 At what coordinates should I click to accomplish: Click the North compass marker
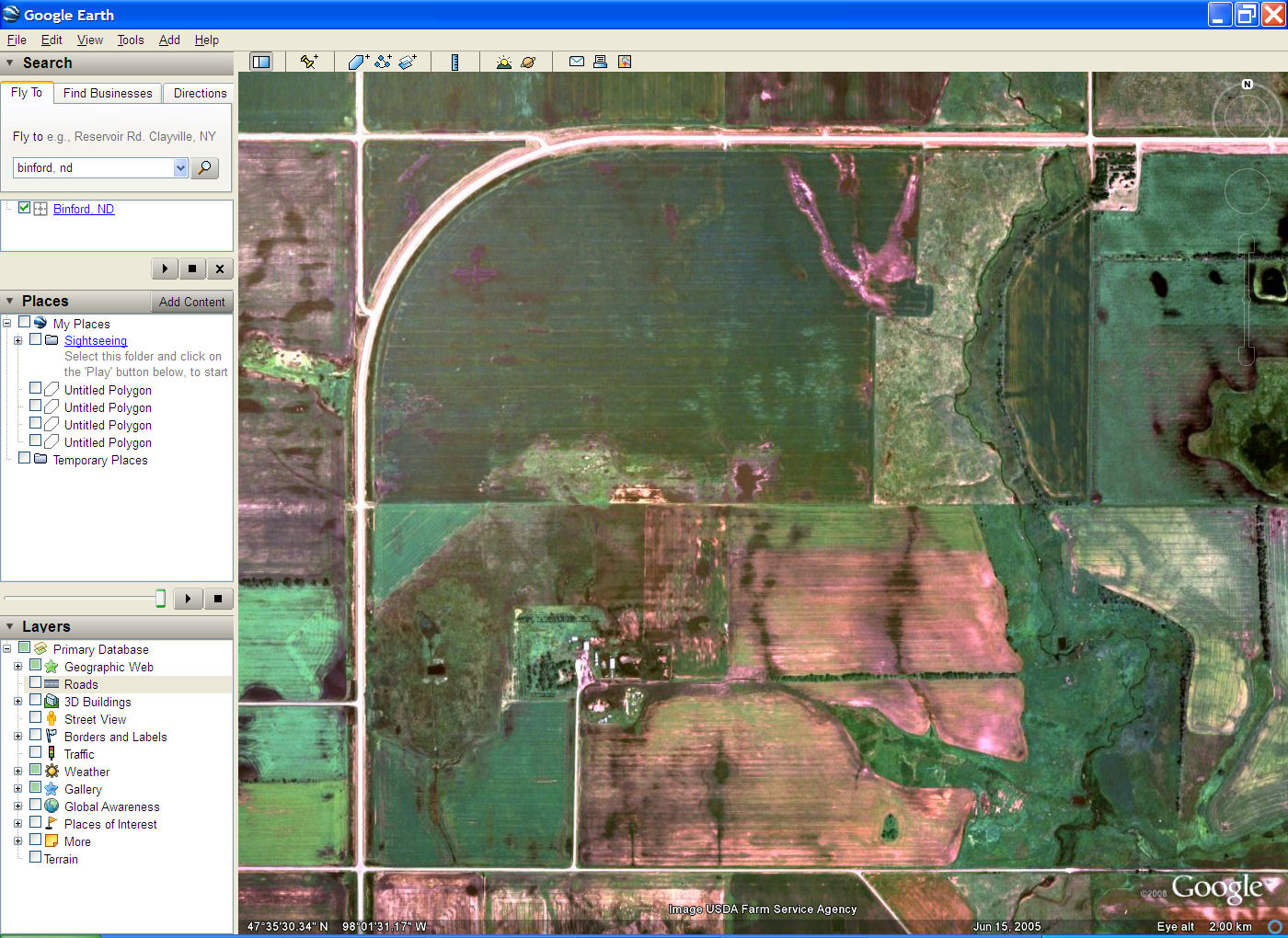pos(1248,84)
